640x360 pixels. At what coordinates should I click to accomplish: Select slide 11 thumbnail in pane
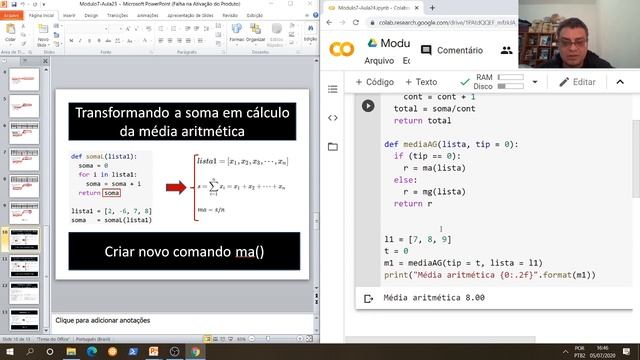coord(24,266)
